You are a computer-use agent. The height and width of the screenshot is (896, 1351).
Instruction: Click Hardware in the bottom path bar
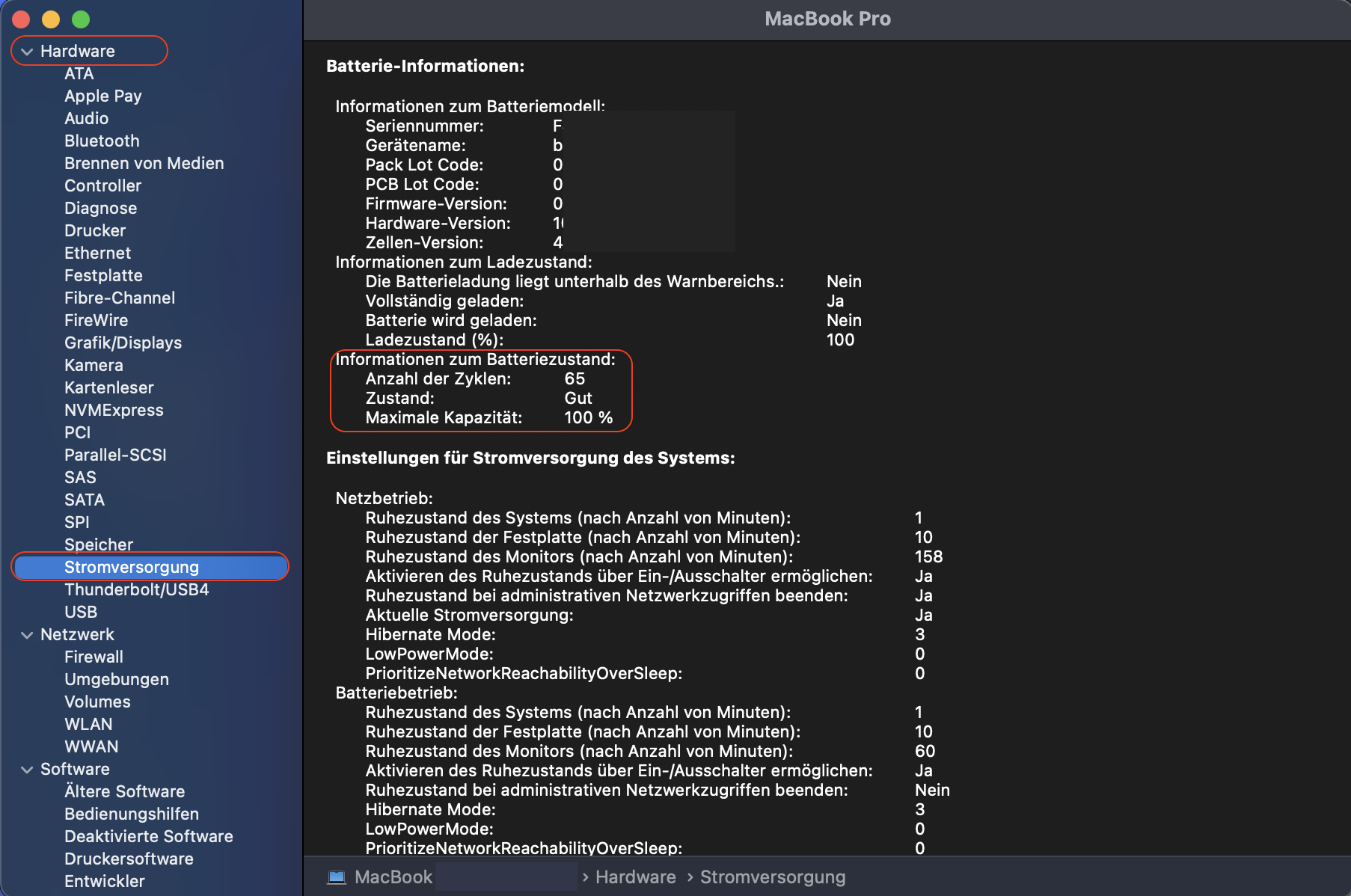point(635,877)
